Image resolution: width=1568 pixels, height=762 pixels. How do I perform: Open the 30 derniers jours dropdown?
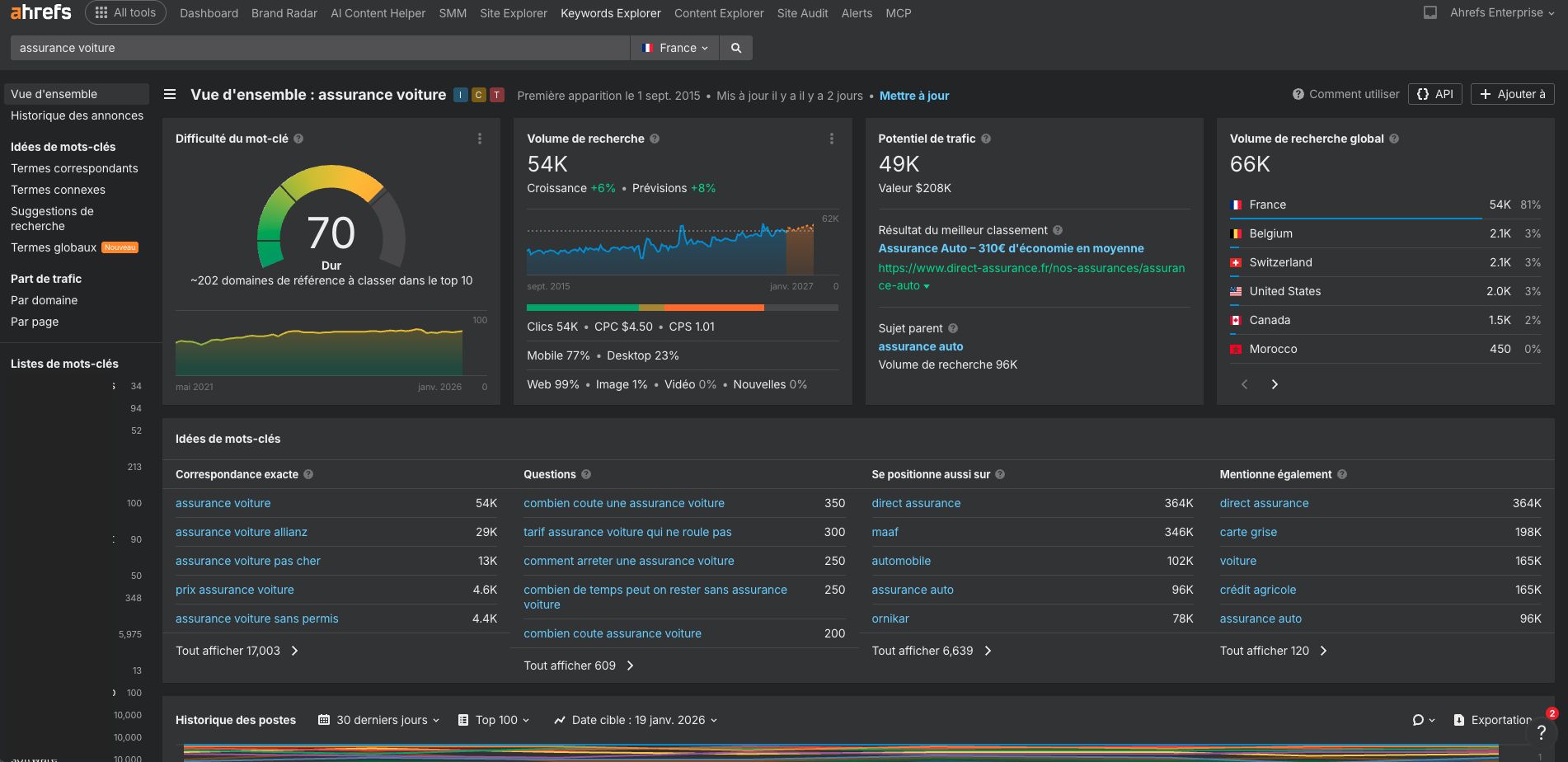pos(378,719)
